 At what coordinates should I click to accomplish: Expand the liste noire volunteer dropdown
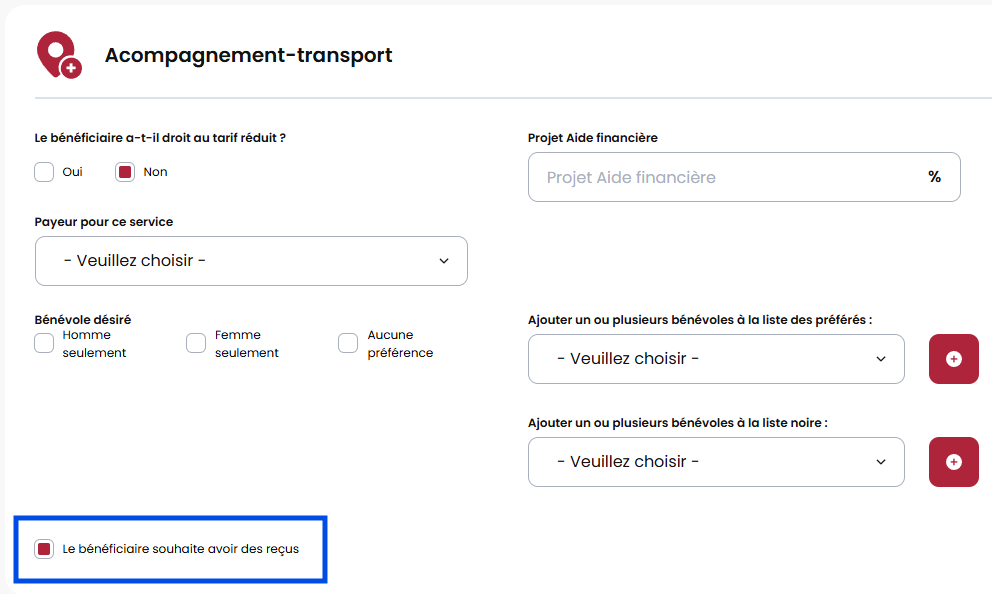pos(715,462)
